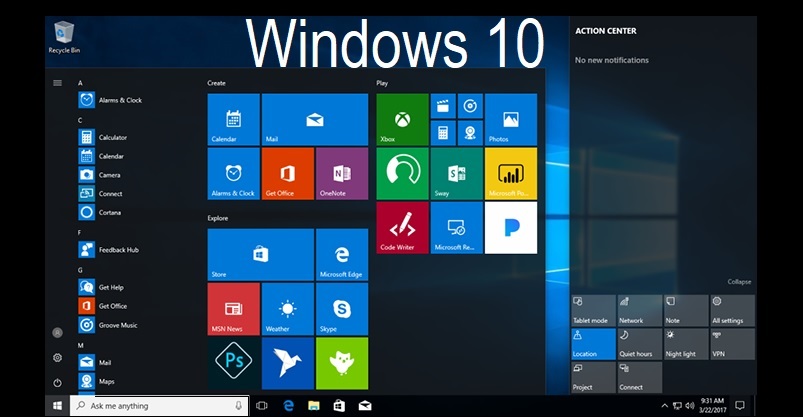Screen dimensions: 803x417
Task: Click the Power icon in Start sidebar
Action: click(x=57, y=383)
